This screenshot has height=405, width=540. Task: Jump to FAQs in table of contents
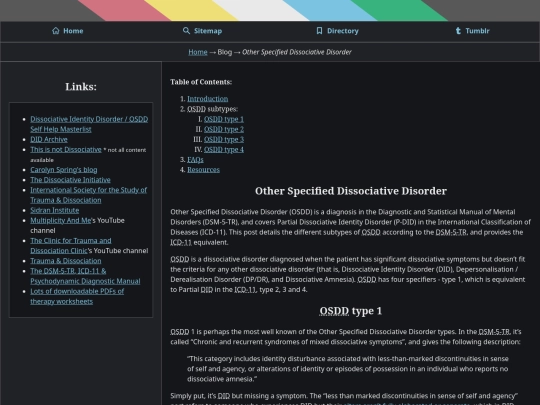click(195, 160)
